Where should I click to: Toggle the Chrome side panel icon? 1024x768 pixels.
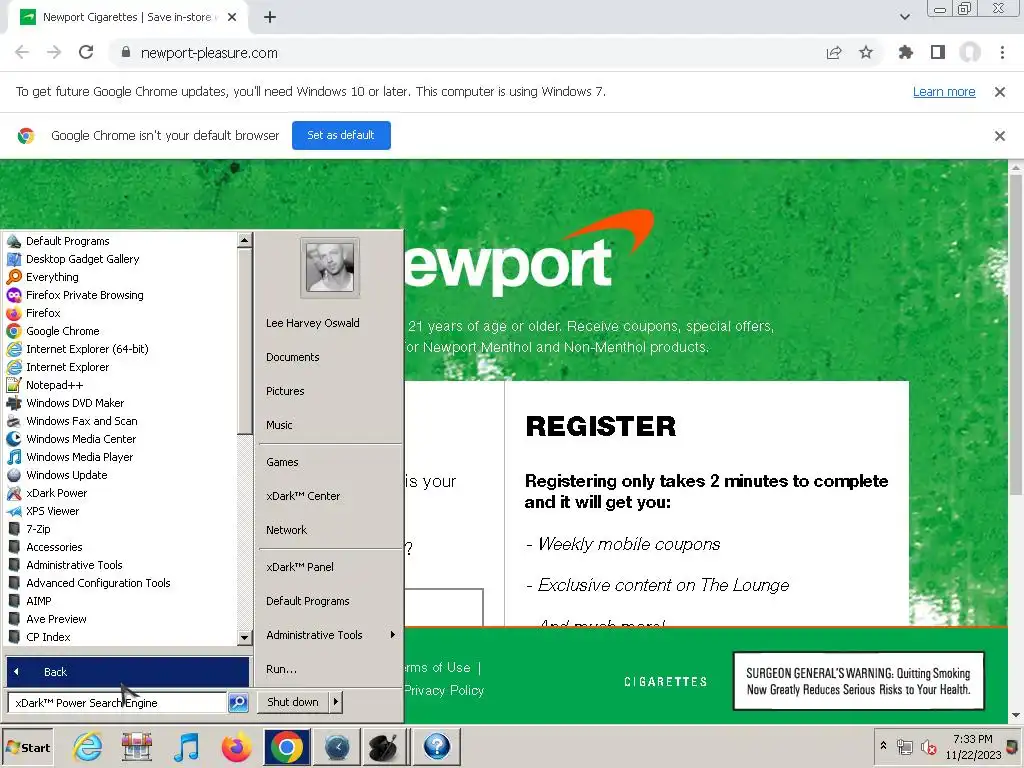(x=938, y=52)
